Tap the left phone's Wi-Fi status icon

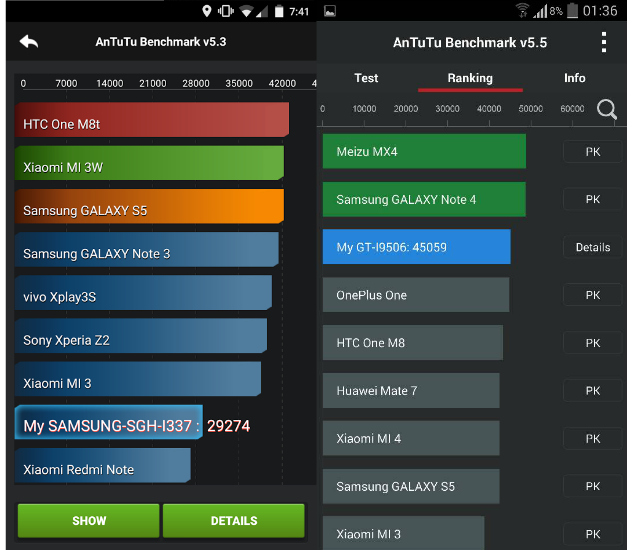click(x=245, y=11)
